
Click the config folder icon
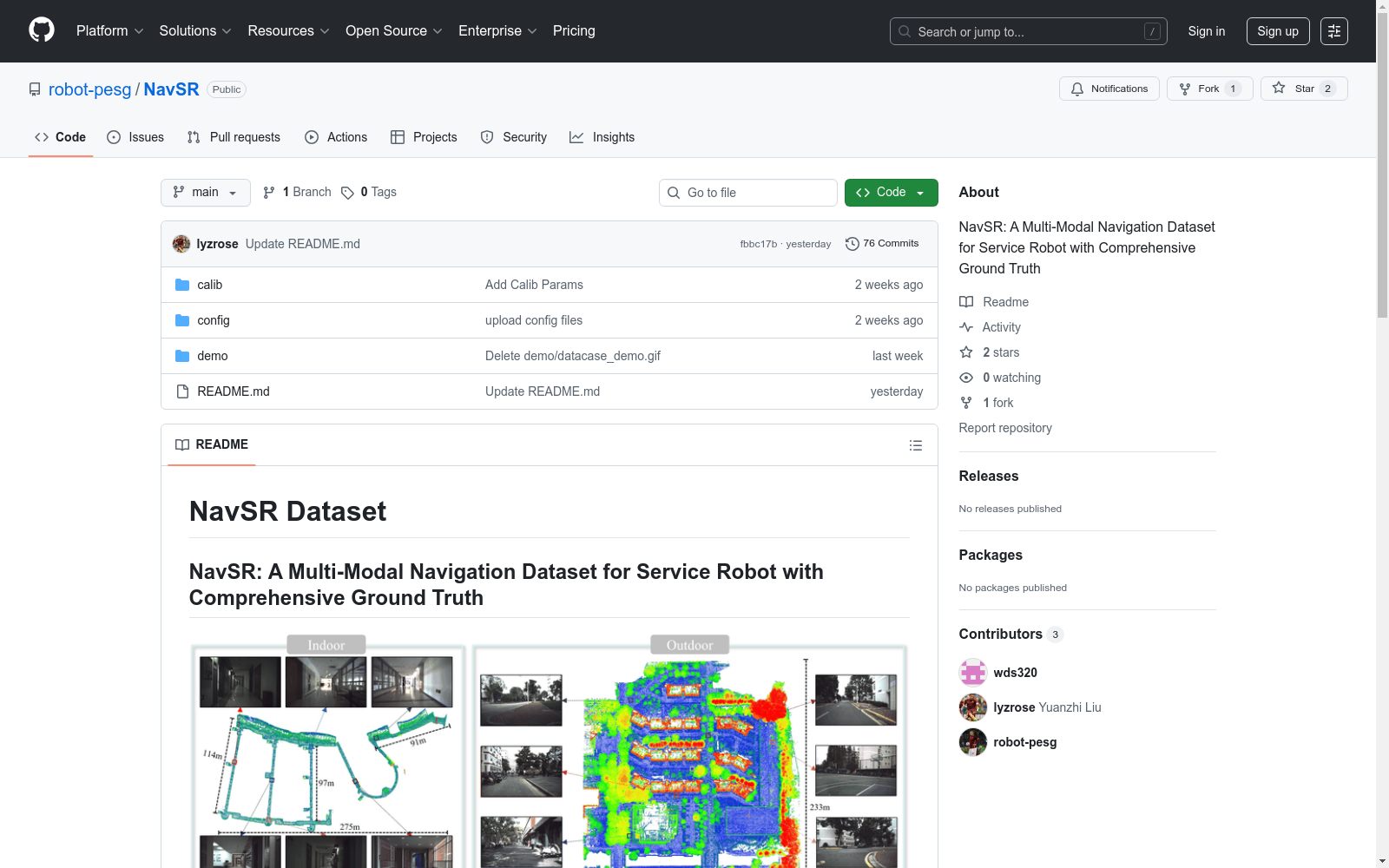(182, 320)
